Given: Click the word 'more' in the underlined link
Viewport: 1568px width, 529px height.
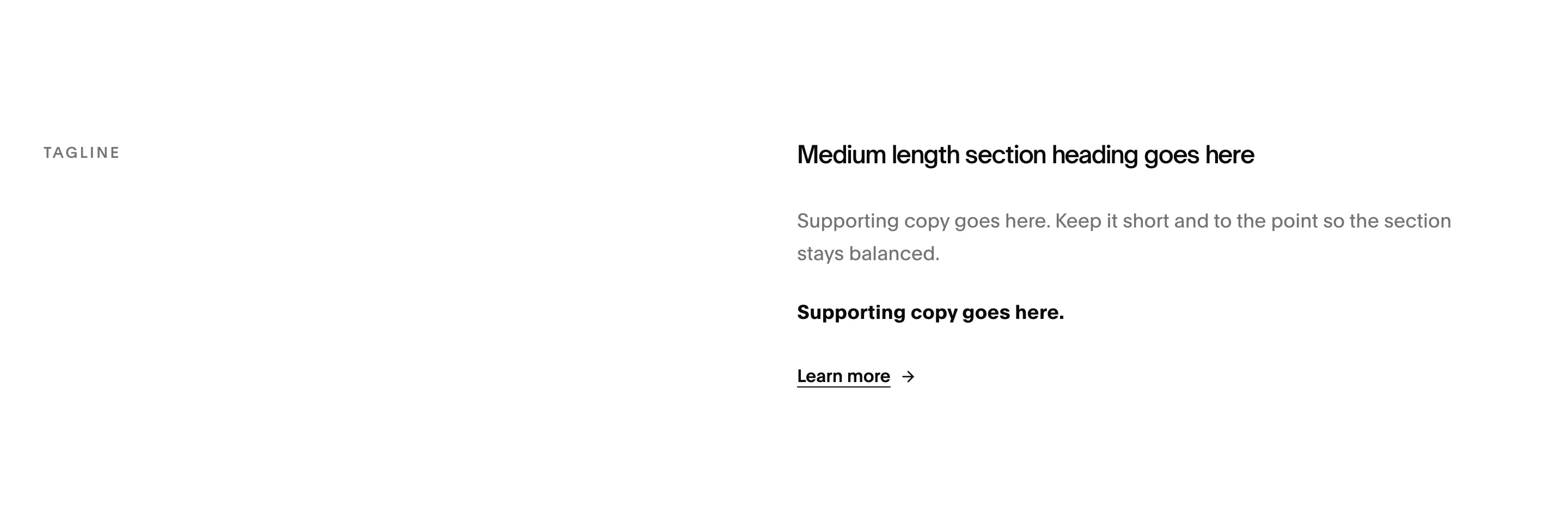Looking at the screenshot, I should pyautogui.click(x=868, y=376).
